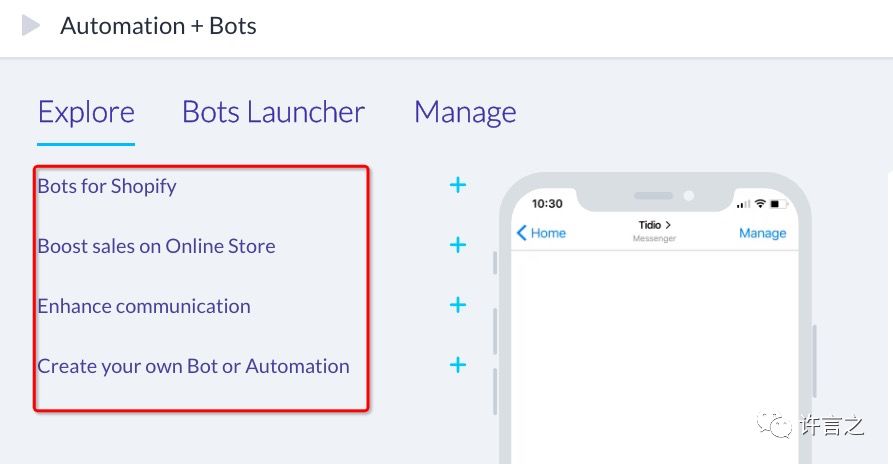Tap Manage link in the phone preview header
Screen dimensions: 893x464
coord(763,233)
